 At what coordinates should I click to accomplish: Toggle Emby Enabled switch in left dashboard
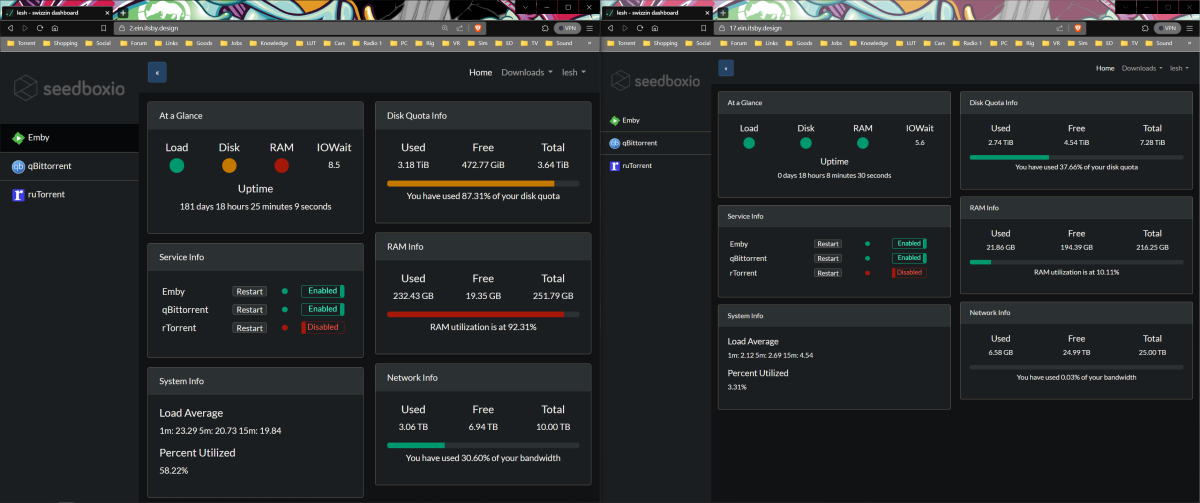pyautogui.click(x=322, y=291)
